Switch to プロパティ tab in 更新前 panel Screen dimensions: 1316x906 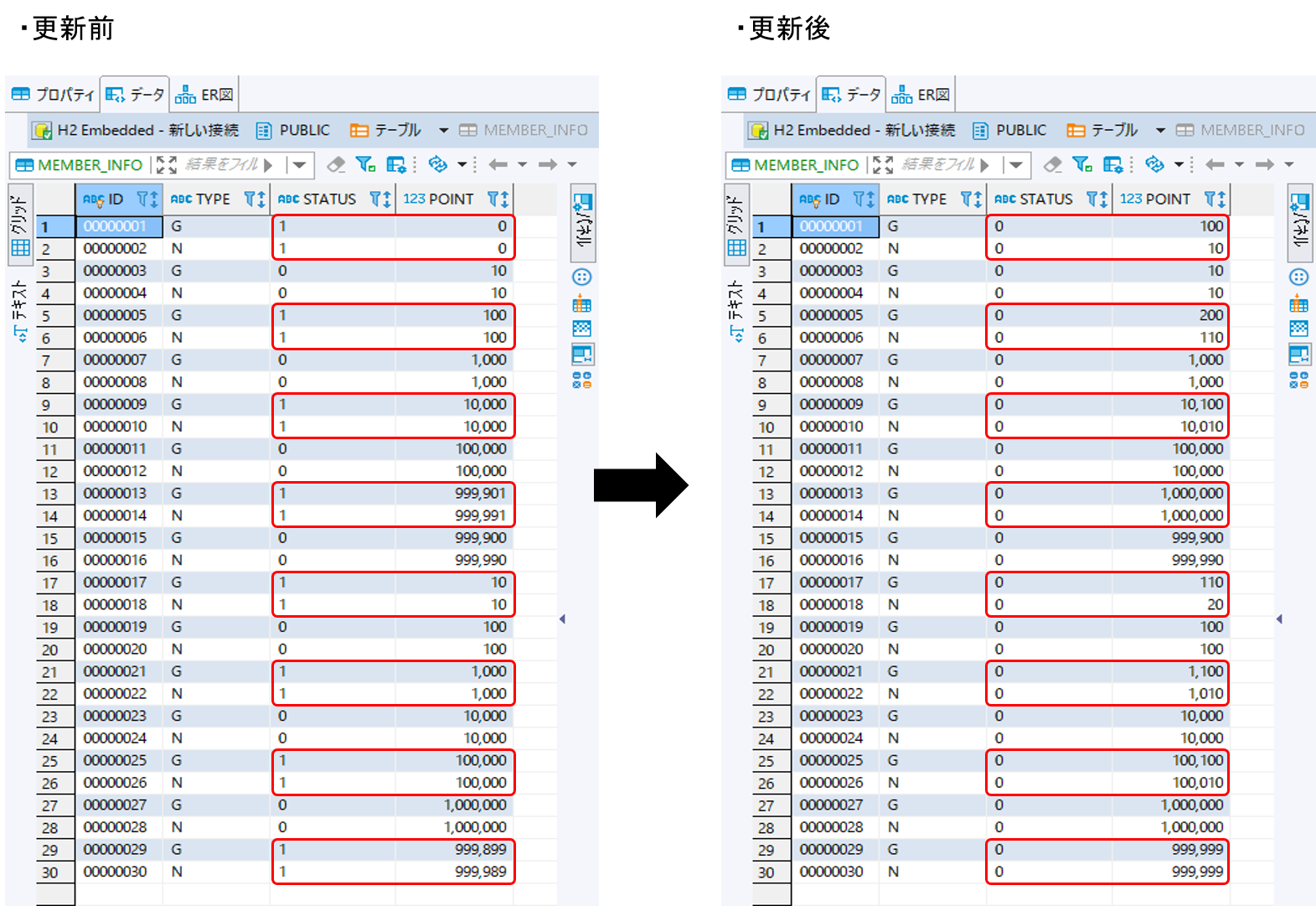54,95
